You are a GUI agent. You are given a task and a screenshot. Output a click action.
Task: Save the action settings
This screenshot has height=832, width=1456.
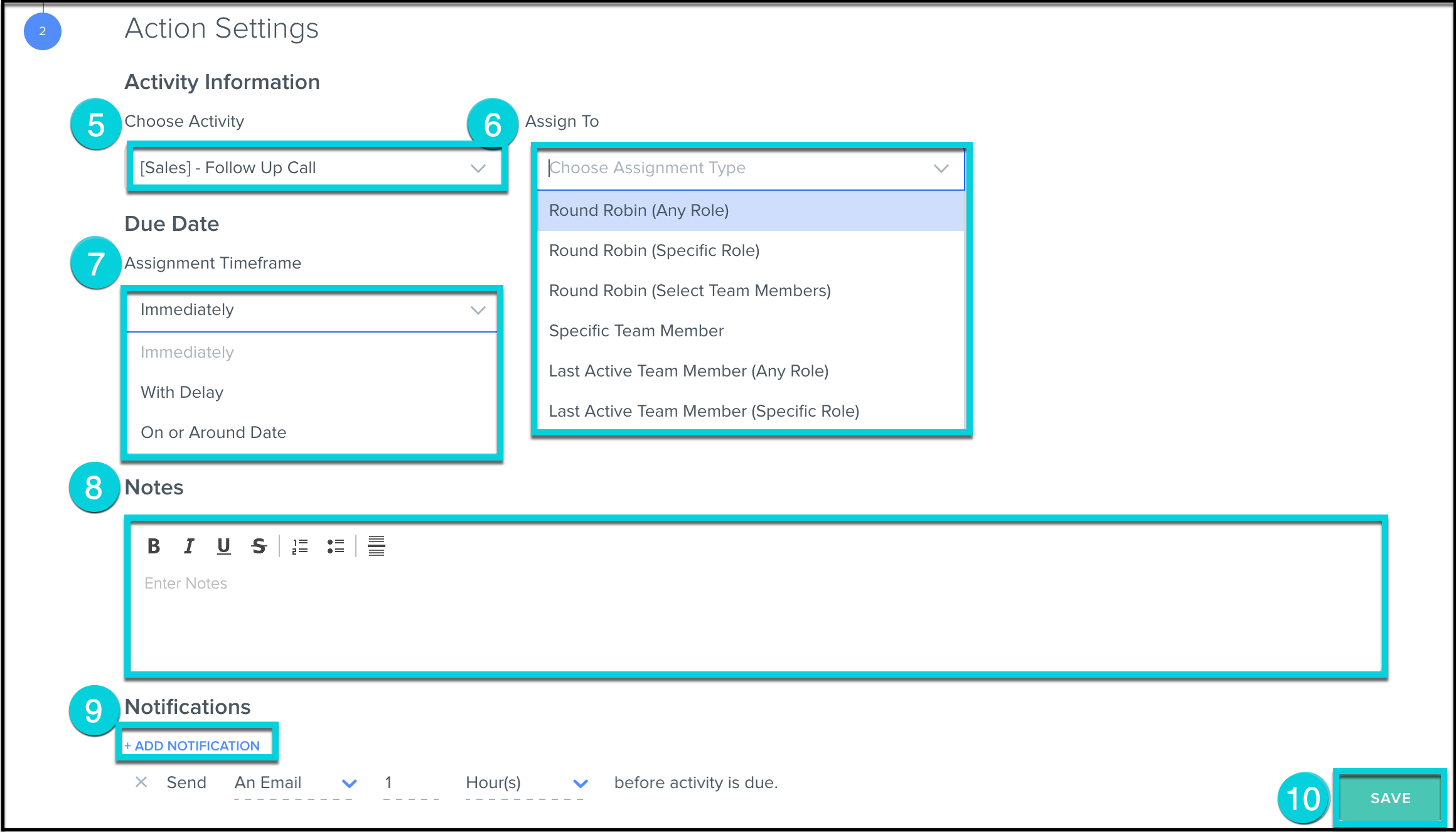tap(1389, 797)
